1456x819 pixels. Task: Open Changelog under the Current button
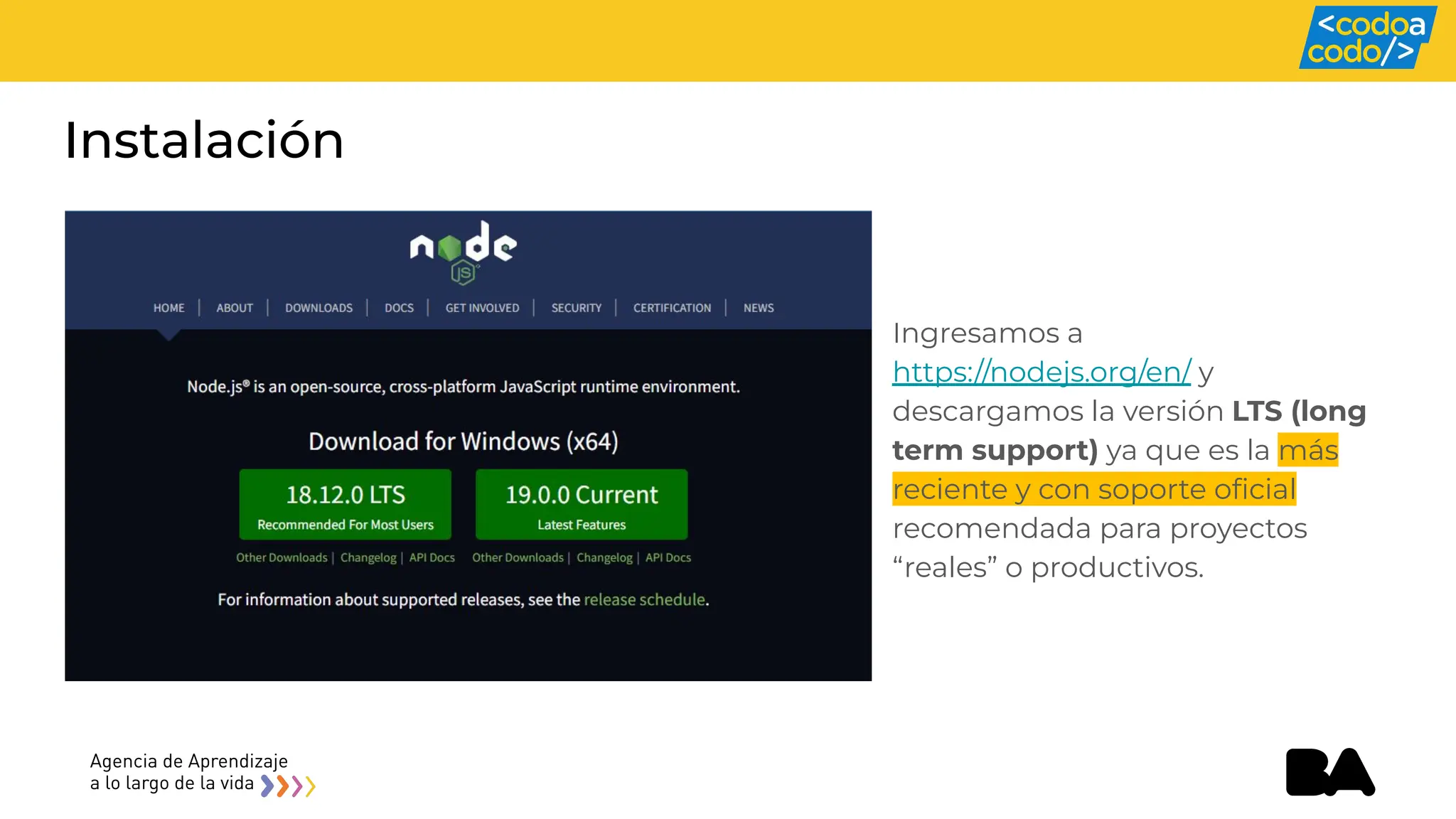[604, 557]
